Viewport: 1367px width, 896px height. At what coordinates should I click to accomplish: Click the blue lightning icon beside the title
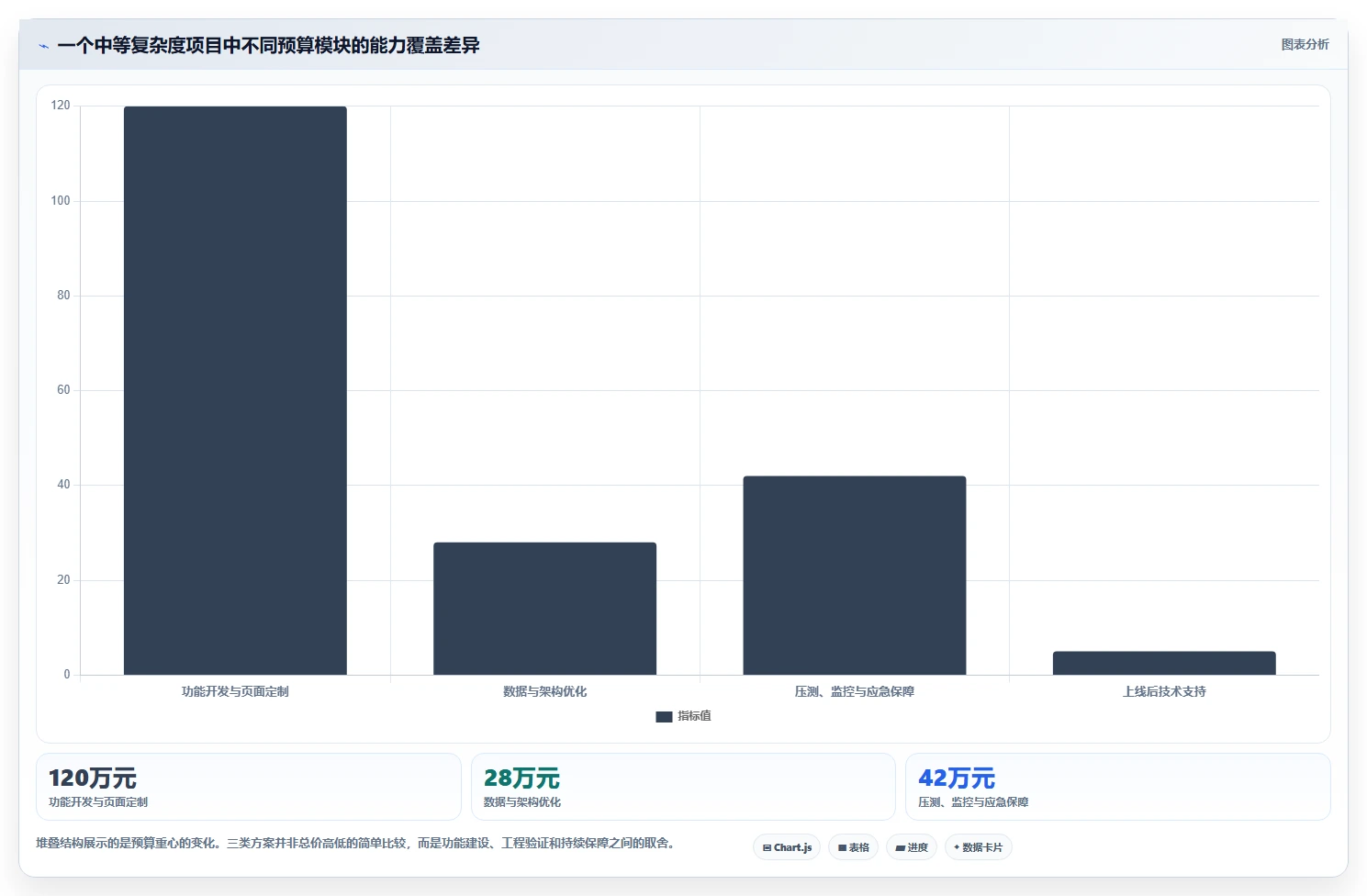[x=43, y=46]
